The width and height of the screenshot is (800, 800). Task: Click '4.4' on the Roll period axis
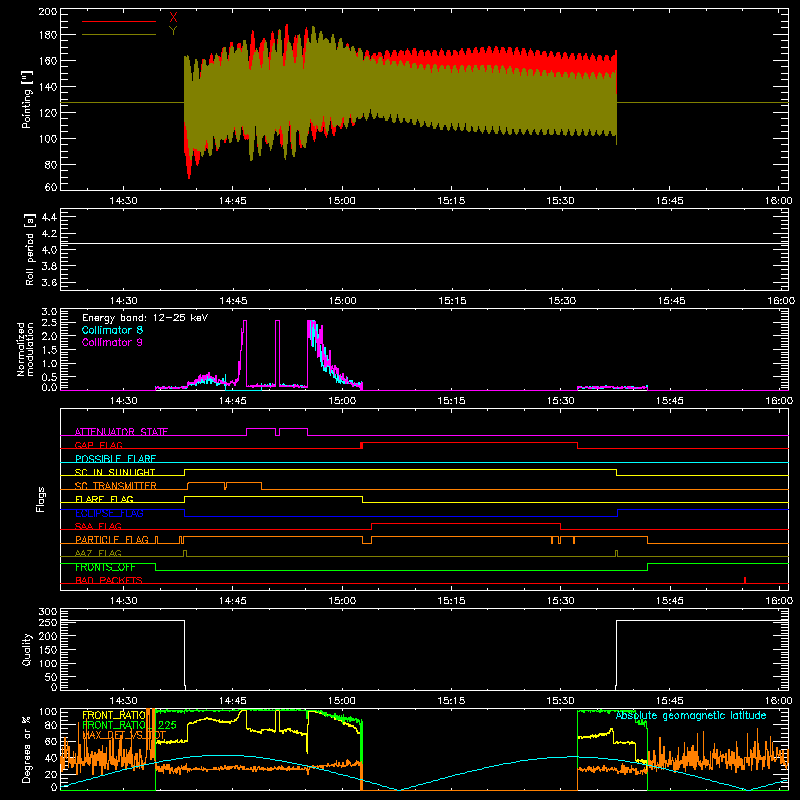click(49, 217)
